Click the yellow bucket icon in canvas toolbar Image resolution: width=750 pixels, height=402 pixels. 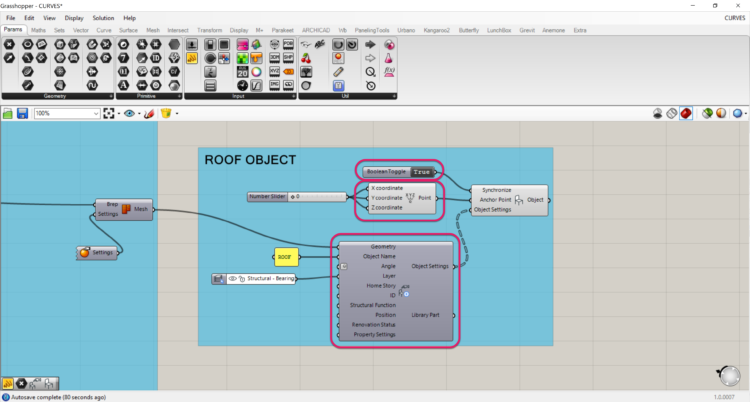(x=166, y=114)
